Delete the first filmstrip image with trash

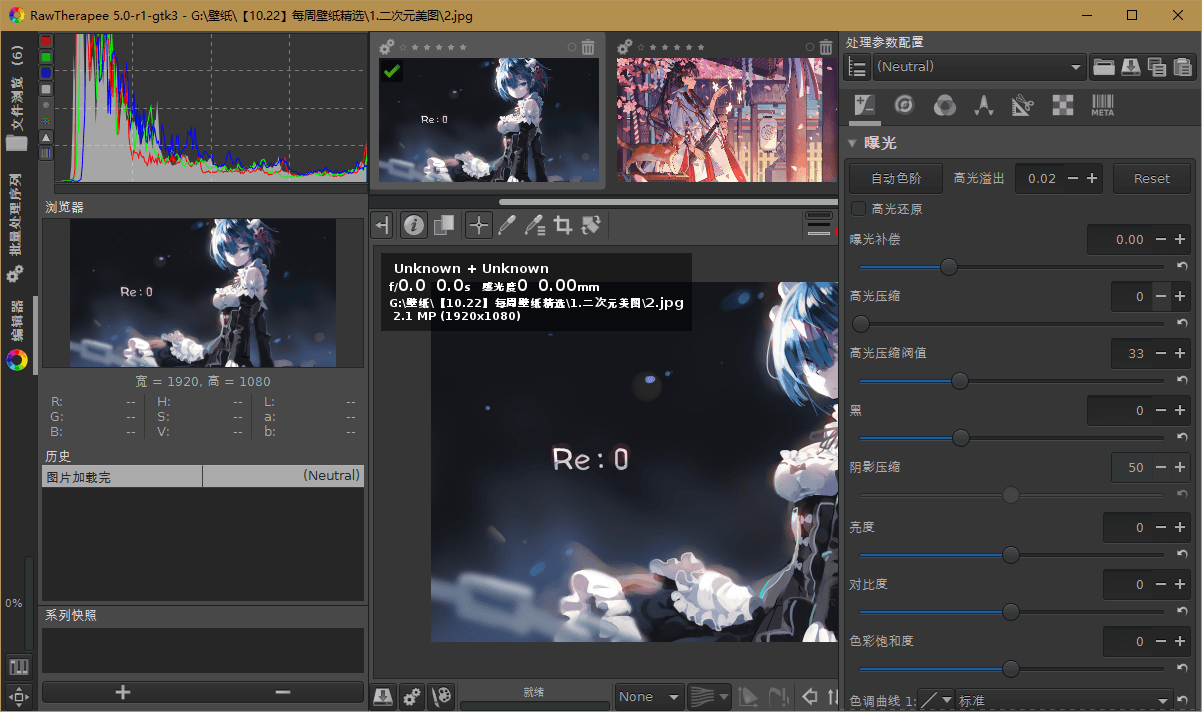tap(588, 47)
